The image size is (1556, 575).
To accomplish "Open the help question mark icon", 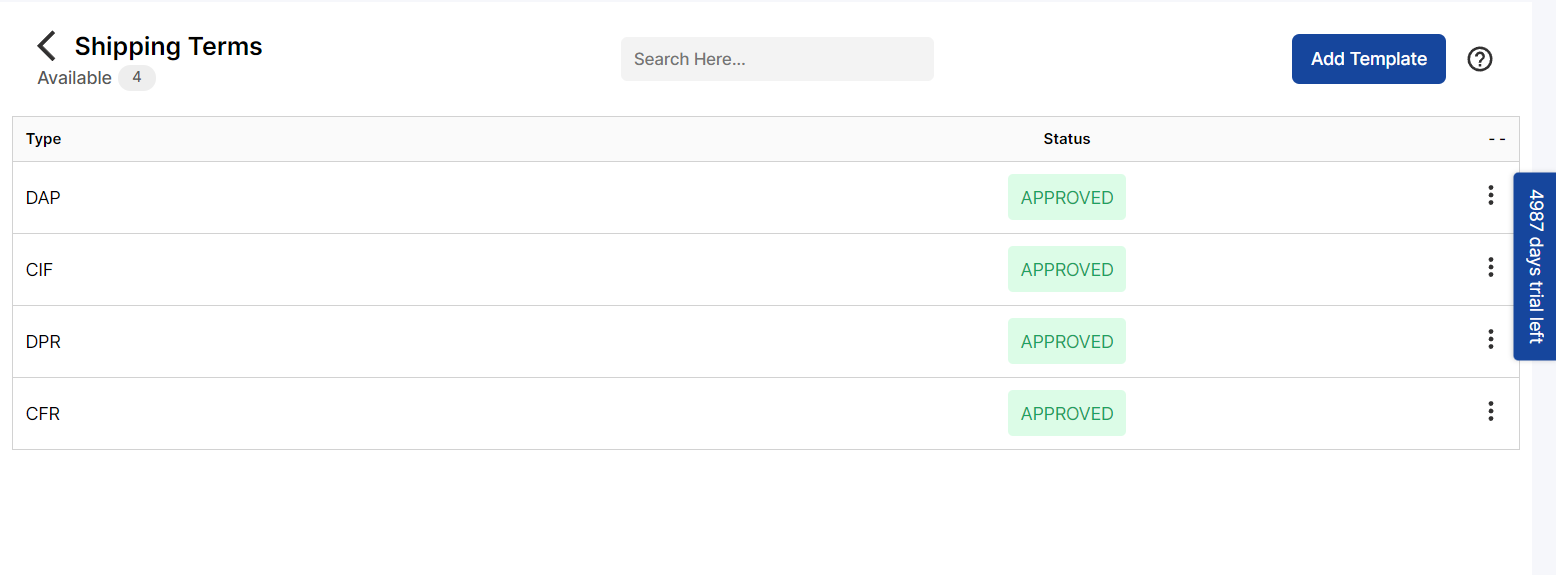I will coord(1480,59).
